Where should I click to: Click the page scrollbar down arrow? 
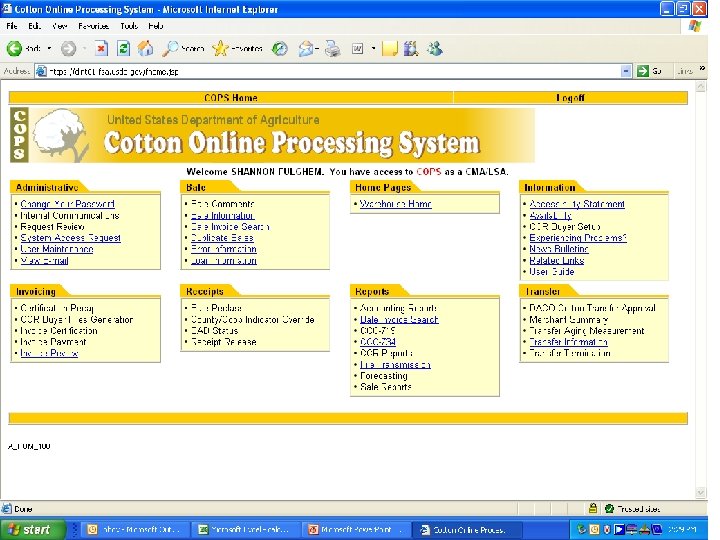[701, 493]
